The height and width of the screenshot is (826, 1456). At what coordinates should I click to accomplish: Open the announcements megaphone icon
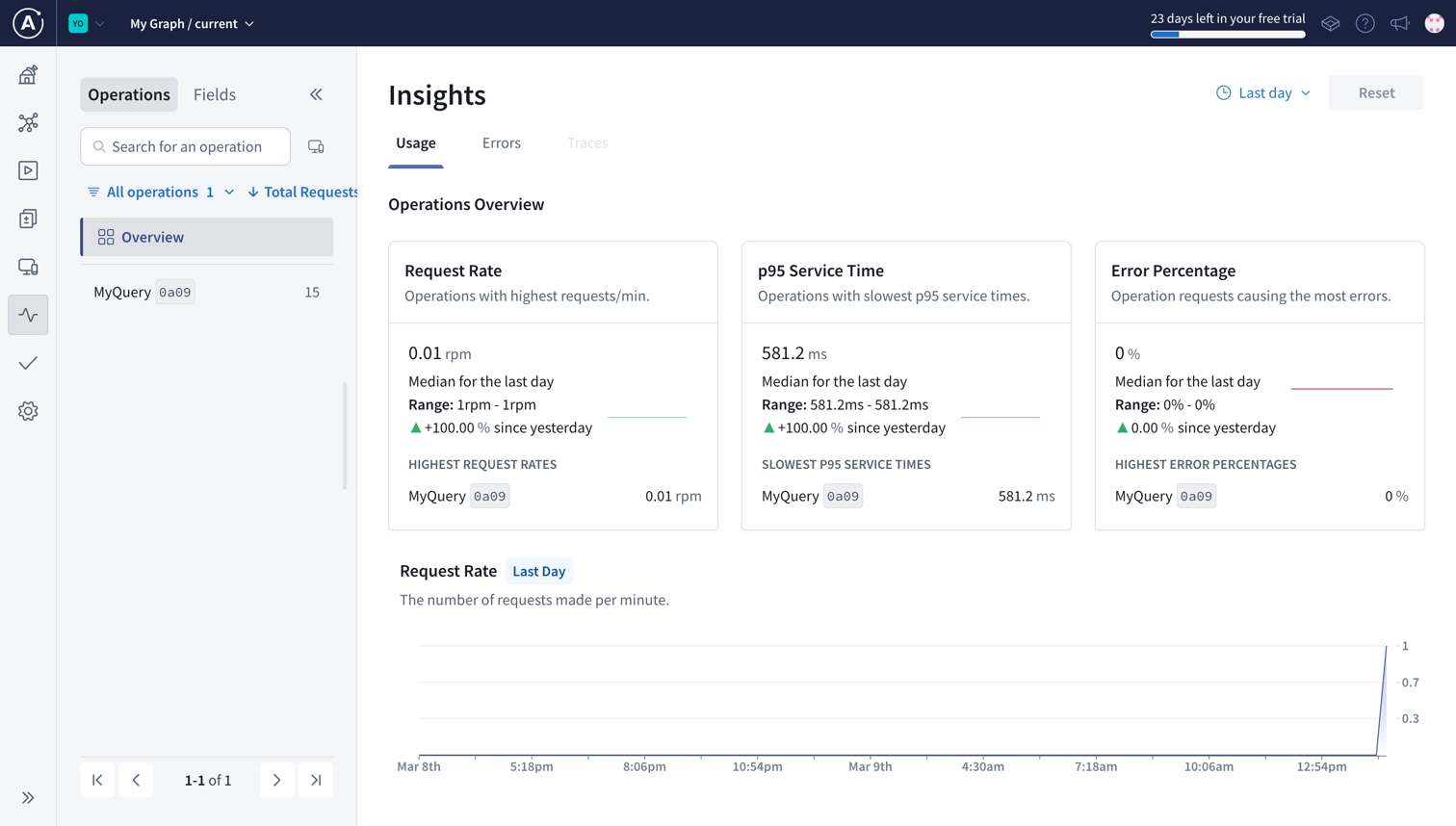point(1399,23)
